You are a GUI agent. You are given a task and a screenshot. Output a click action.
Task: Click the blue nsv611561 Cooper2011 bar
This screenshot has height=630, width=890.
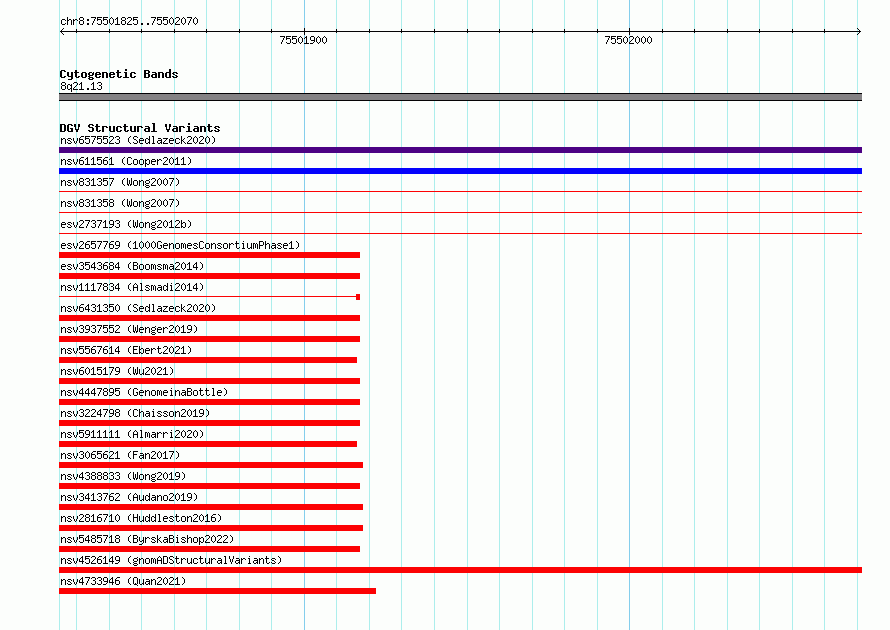[460, 171]
